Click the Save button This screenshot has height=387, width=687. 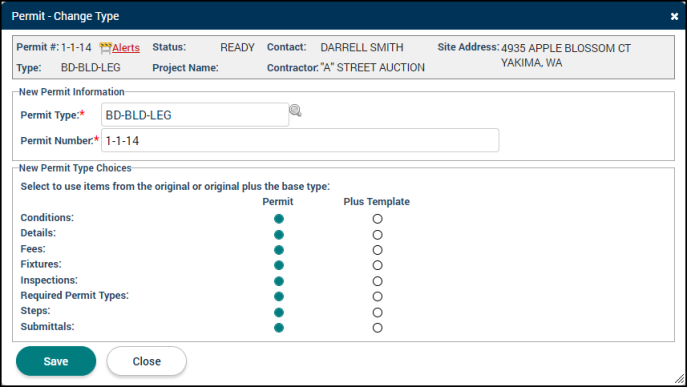coord(56,361)
